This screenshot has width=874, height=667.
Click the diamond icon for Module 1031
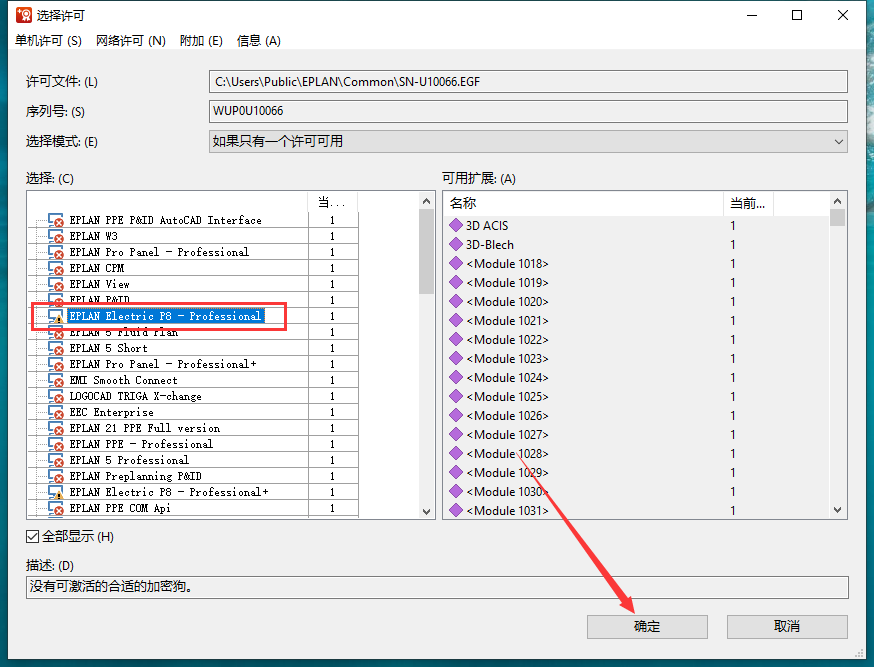click(456, 510)
